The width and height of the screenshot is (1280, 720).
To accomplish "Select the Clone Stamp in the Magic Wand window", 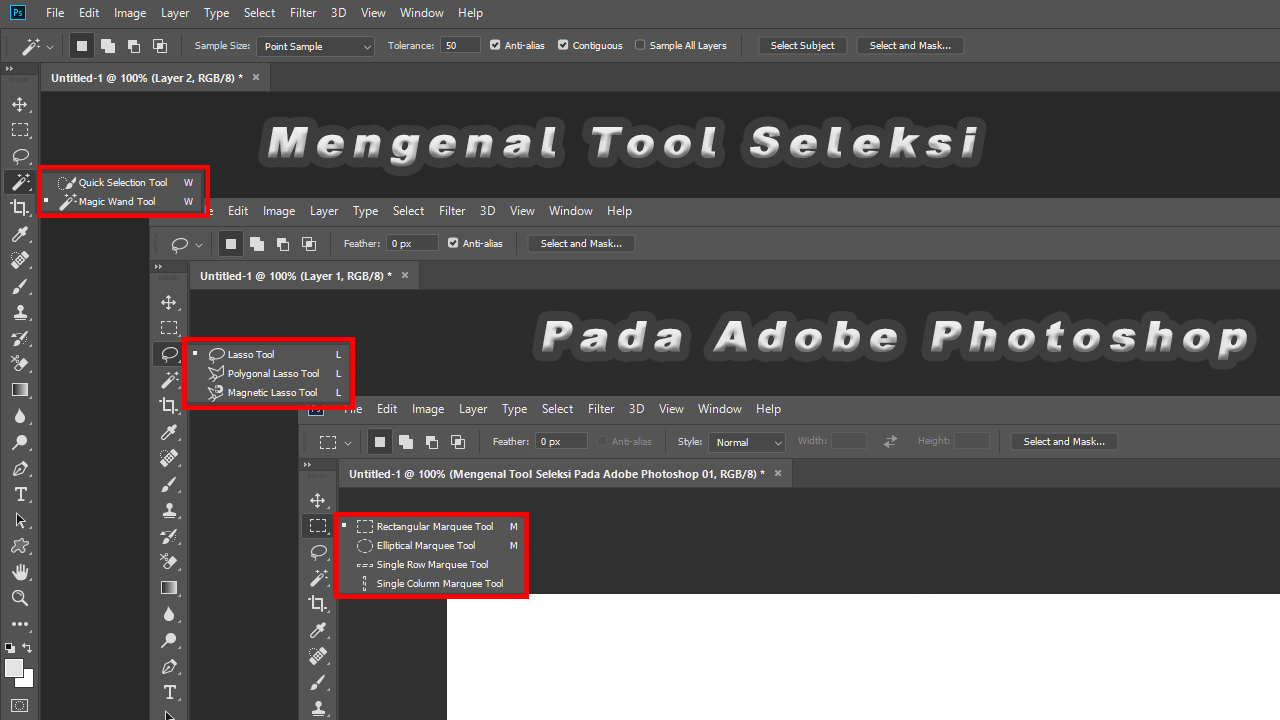I will tap(19, 312).
